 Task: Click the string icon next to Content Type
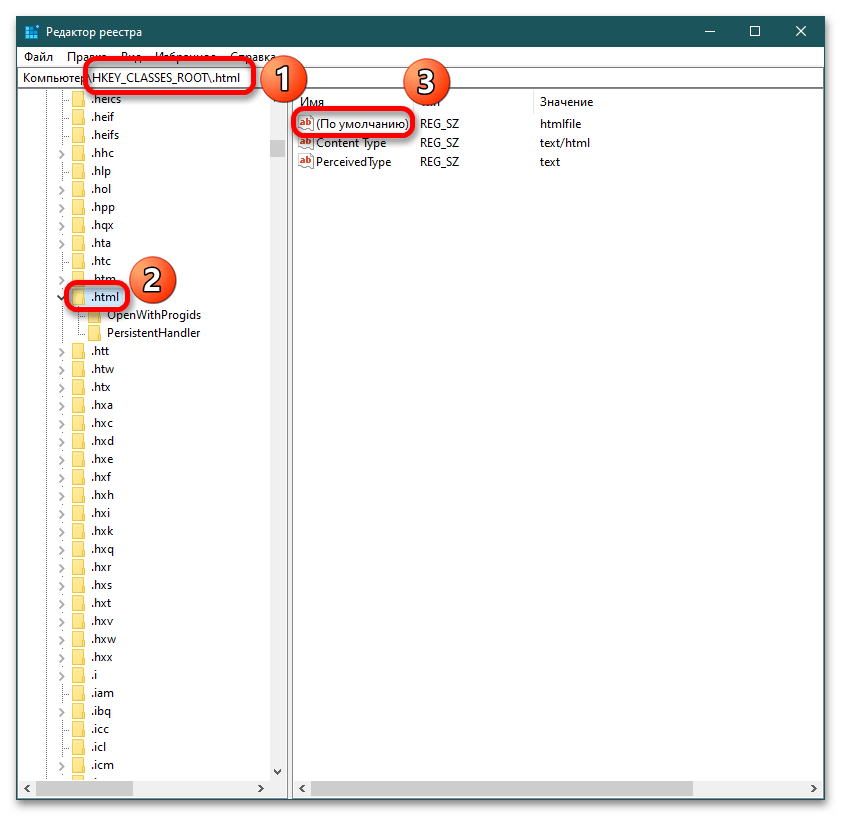point(306,143)
